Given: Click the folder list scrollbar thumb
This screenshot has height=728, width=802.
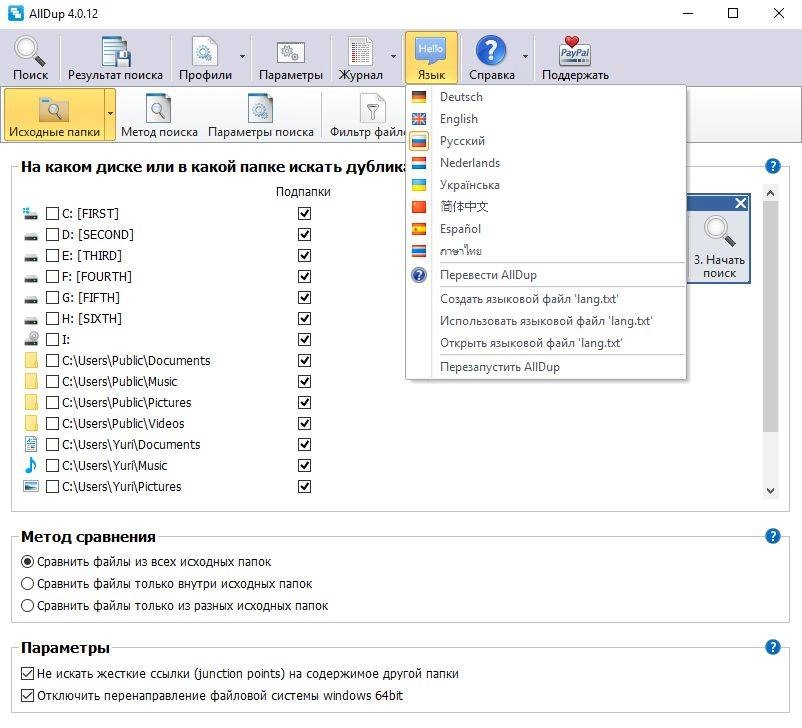Looking at the screenshot, I should 770,316.
